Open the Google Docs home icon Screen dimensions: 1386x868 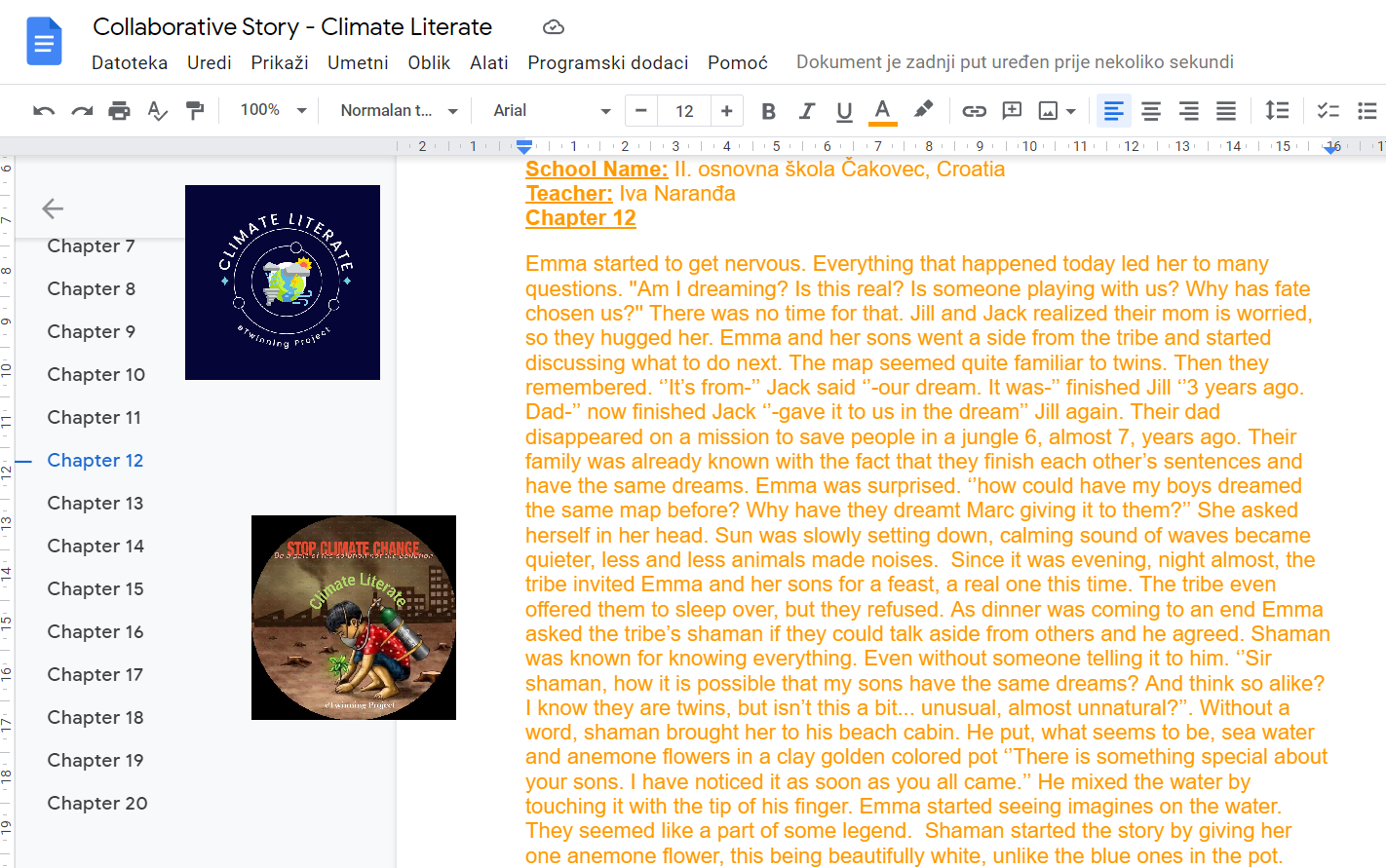tap(44, 42)
